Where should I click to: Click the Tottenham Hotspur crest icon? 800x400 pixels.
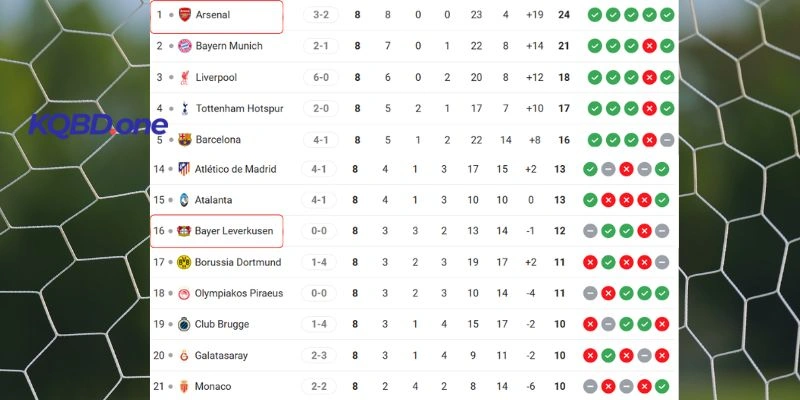click(184, 108)
